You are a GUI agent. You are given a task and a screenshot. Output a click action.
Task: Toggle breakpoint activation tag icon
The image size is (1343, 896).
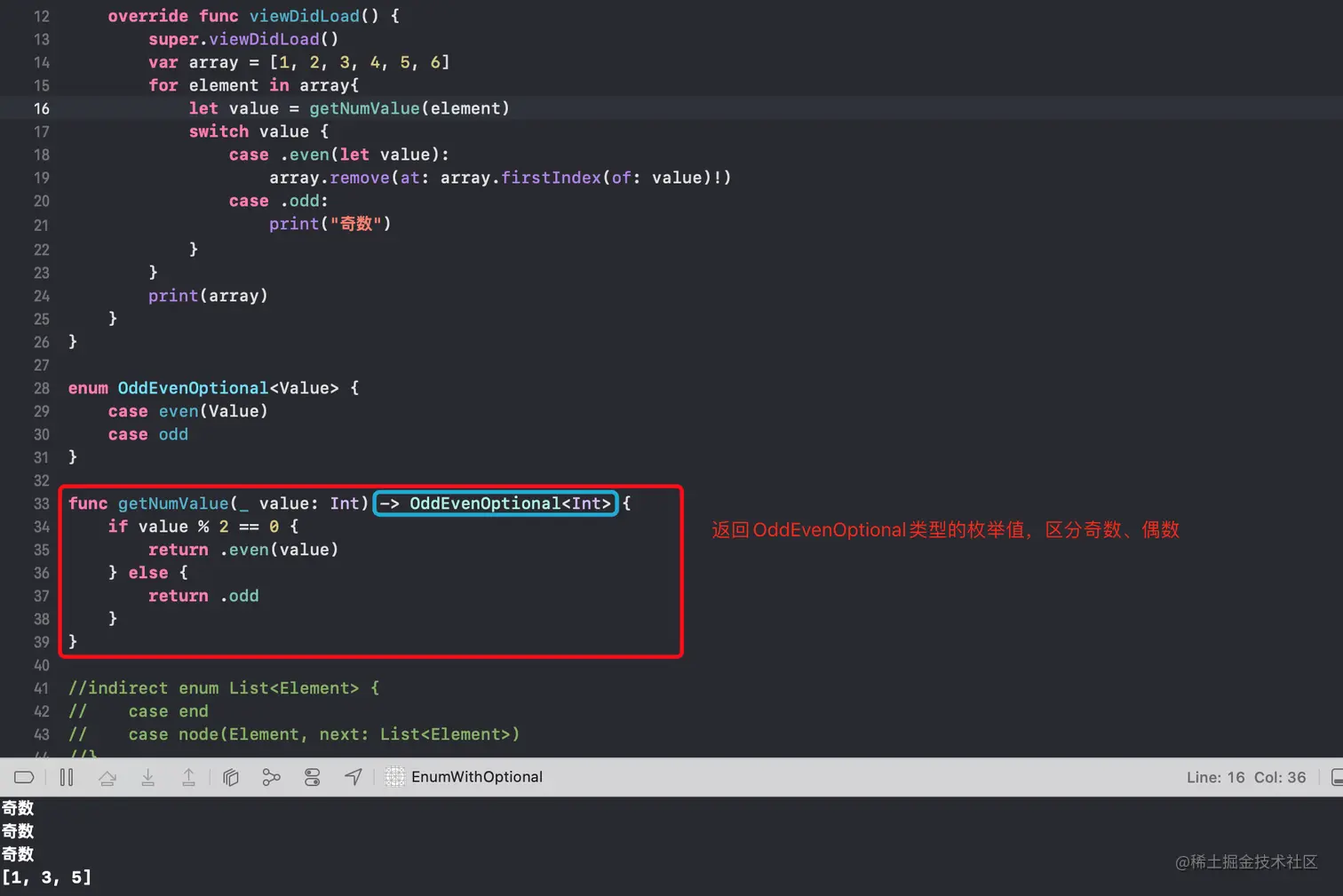click(x=24, y=777)
